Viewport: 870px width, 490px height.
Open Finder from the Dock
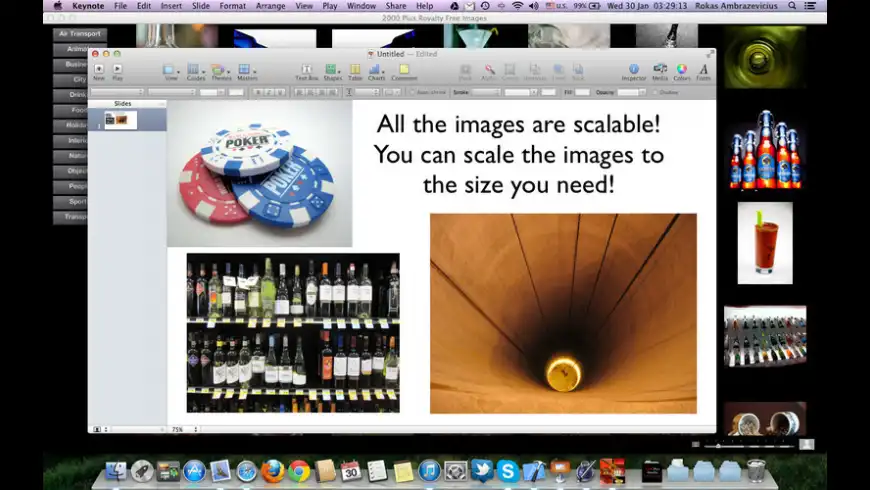pyautogui.click(x=116, y=471)
